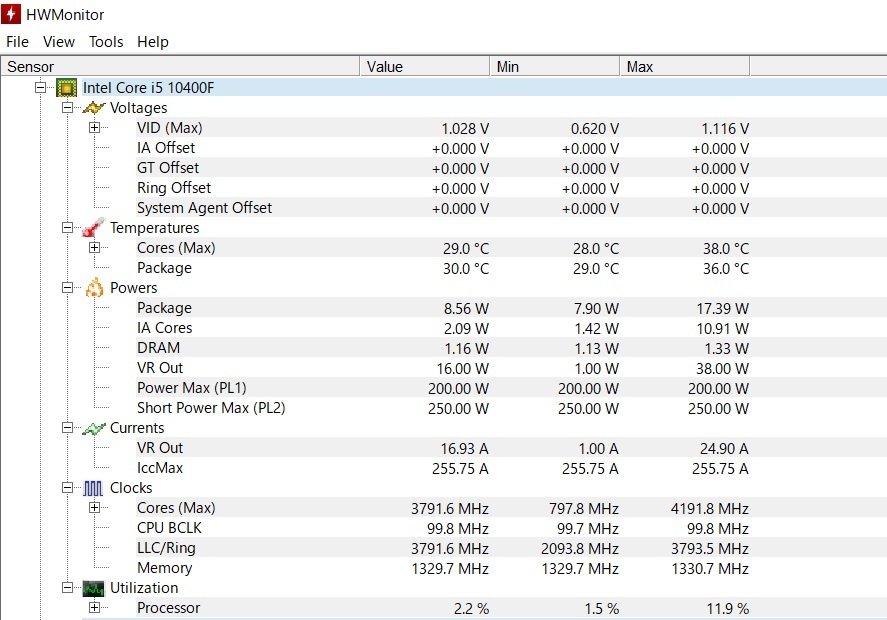Select the Package temperature row
The height and width of the screenshot is (620, 887).
[164, 268]
